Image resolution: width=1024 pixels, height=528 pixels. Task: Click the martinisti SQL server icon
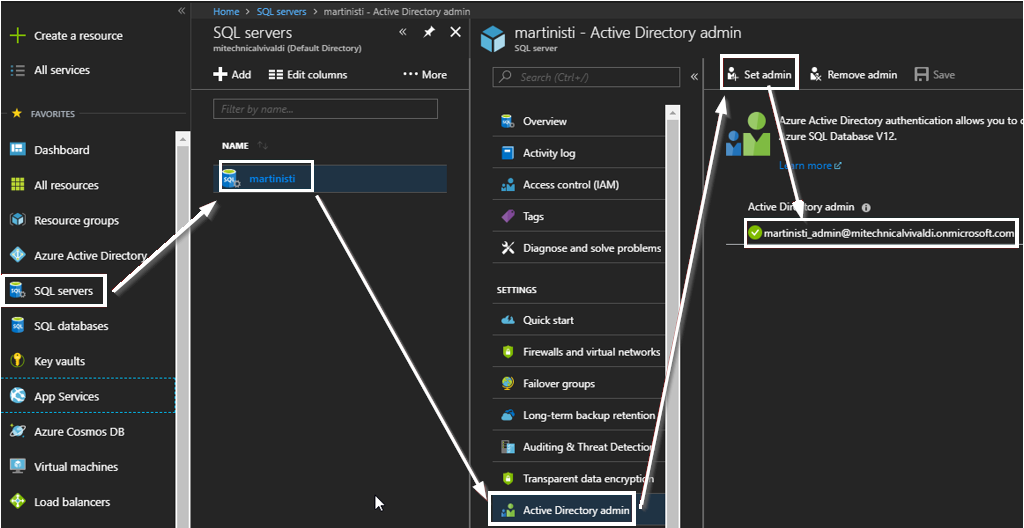tap(231, 178)
